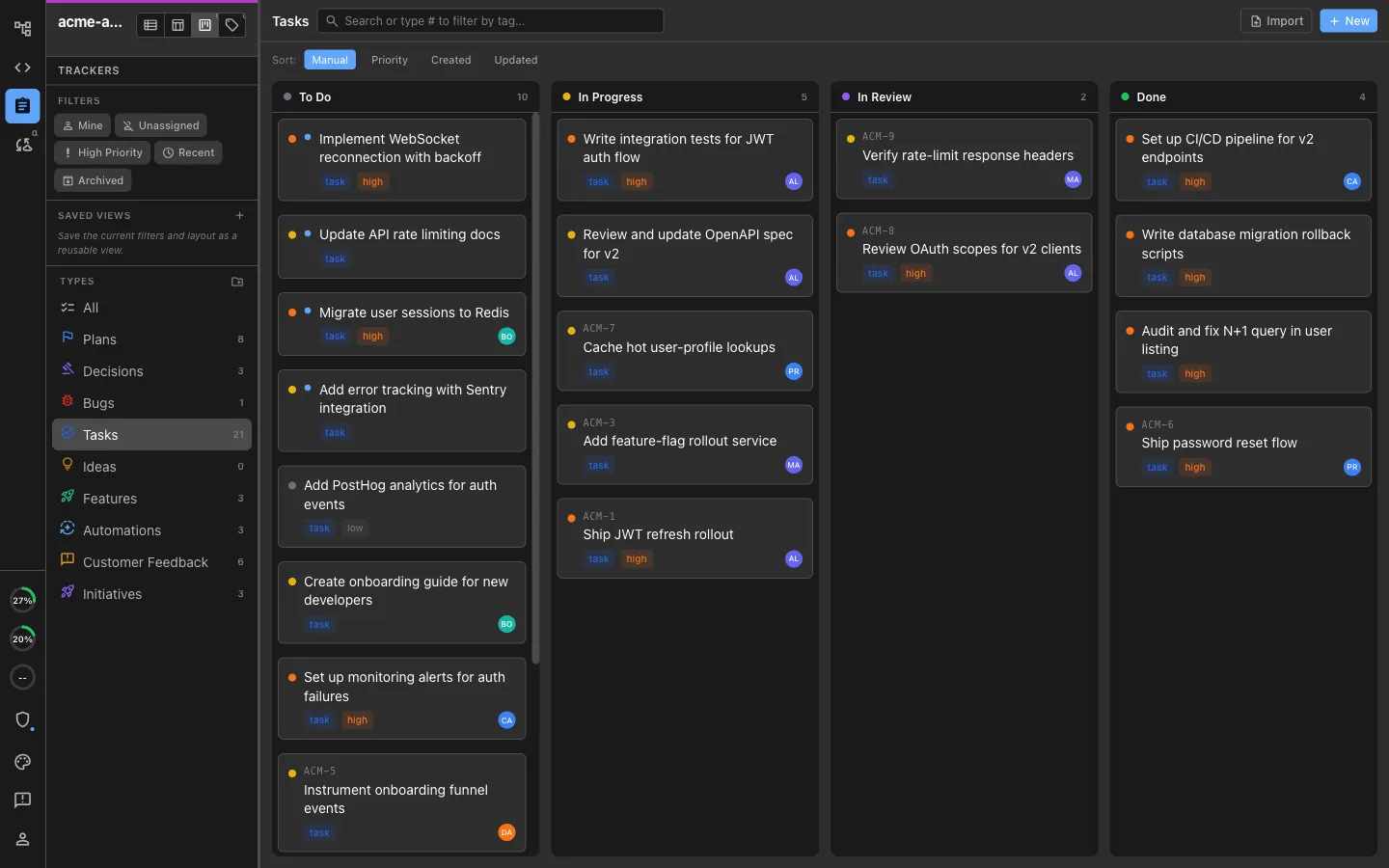This screenshot has width=1389, height=868.
Task: Sort tasks by Updated
Action: point(516,60)
